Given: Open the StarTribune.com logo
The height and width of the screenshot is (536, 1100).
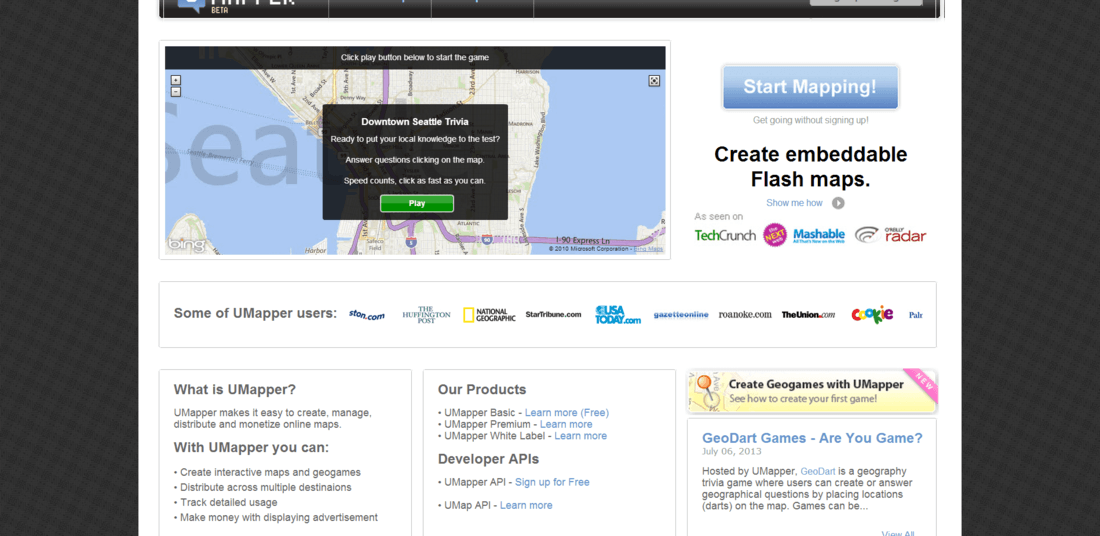Looking at the screenshot, I should 554,314.
